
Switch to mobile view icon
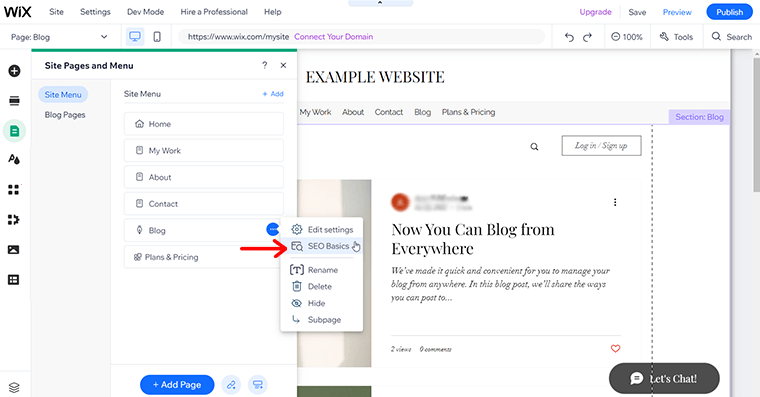click(x=157, y=37)
